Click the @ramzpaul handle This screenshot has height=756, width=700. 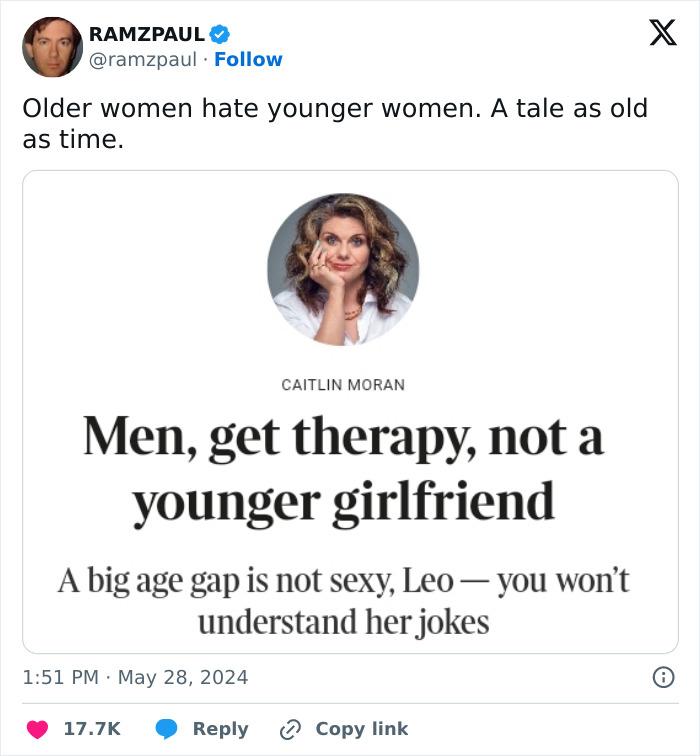(143, 59)
